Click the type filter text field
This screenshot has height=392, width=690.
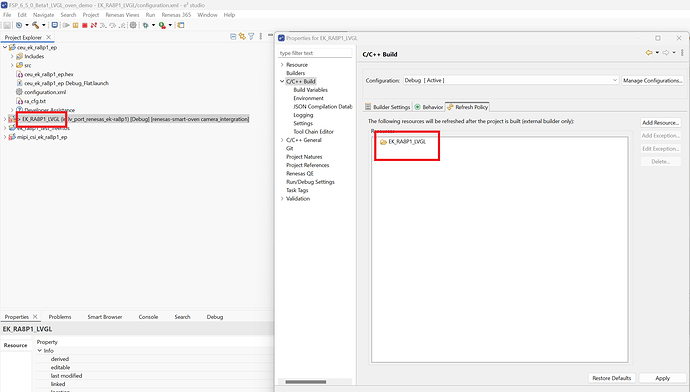(x=315, y=53)
